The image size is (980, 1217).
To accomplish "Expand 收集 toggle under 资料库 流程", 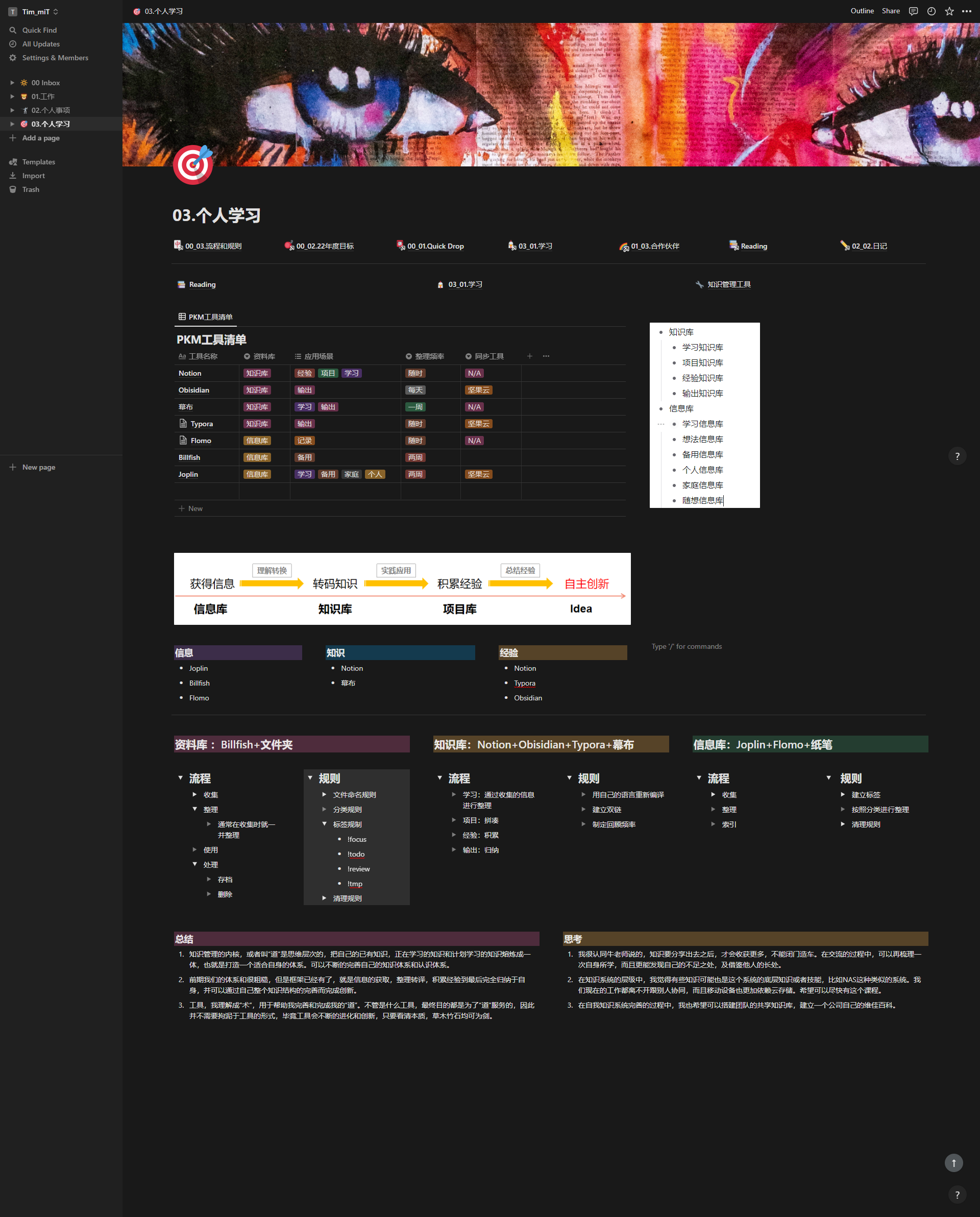I will point(195,795).
